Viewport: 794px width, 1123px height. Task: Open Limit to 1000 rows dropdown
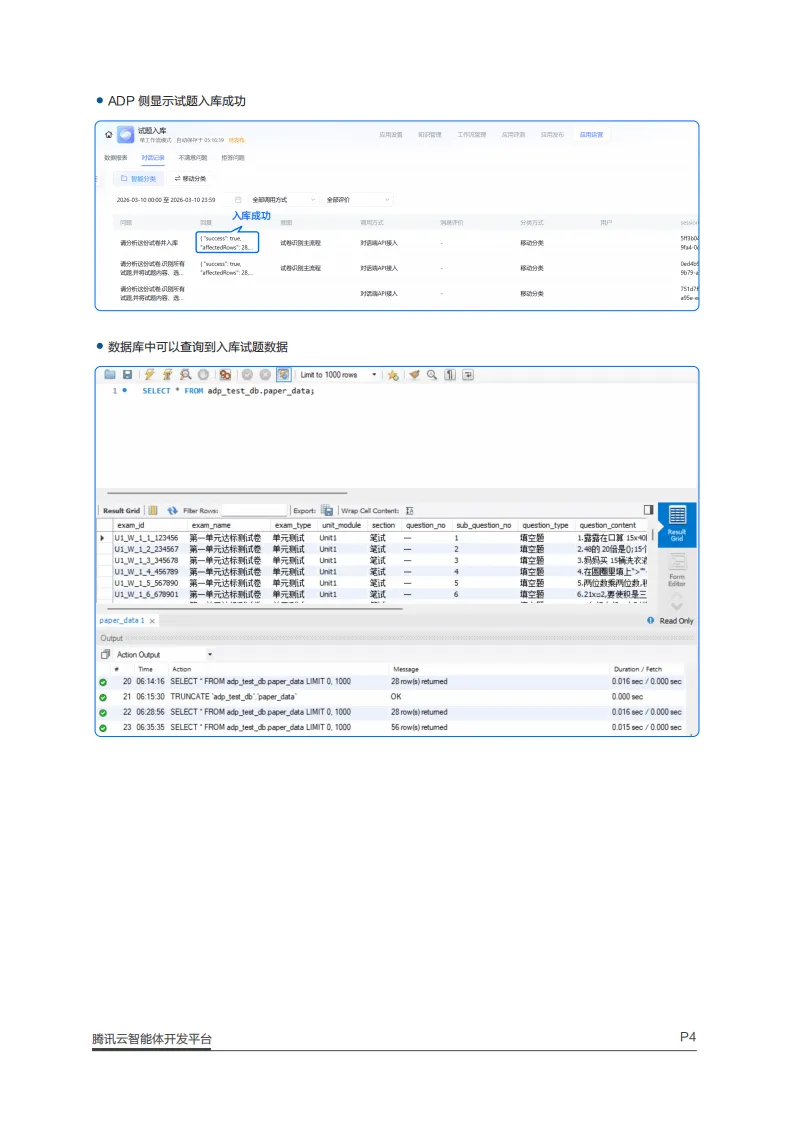pos(338,375)
